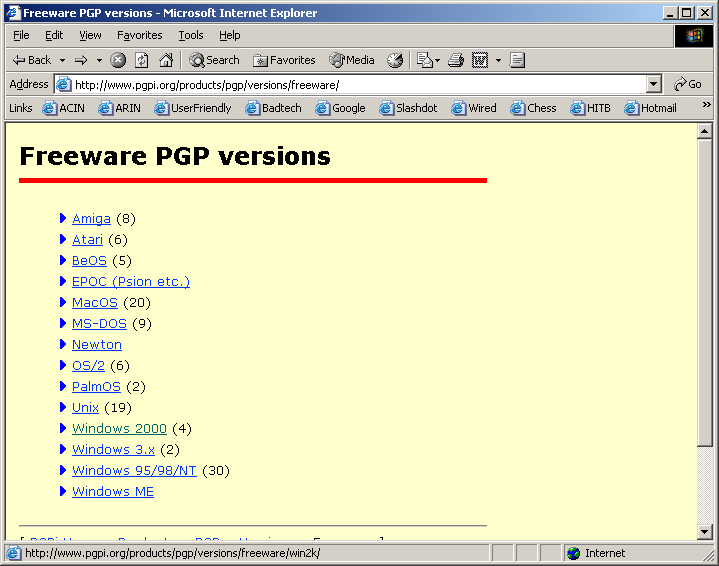The width and height of the screenshot is (719, 566).
Task: Open the Favorites pane from the toolbar
Action: [284, 60]
